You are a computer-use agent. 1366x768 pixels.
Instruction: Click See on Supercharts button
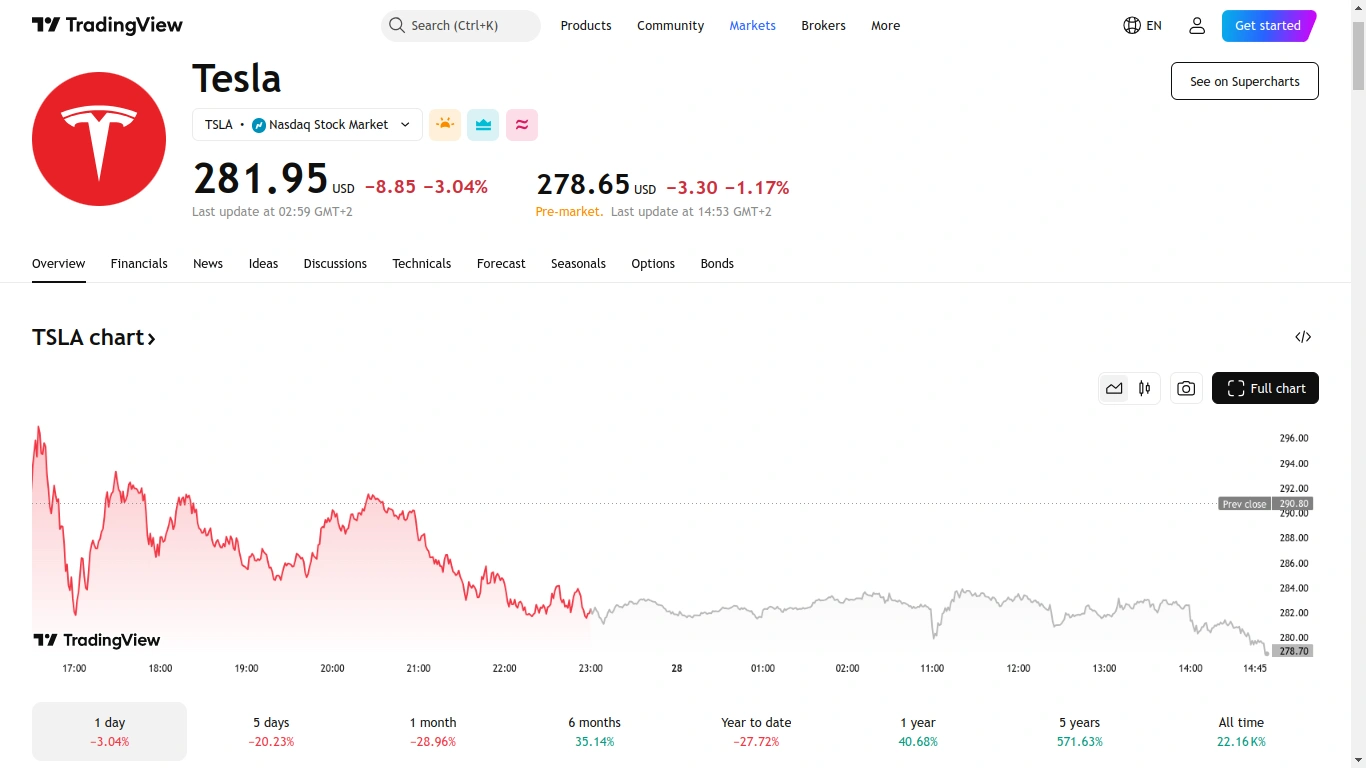[1244, 81]
